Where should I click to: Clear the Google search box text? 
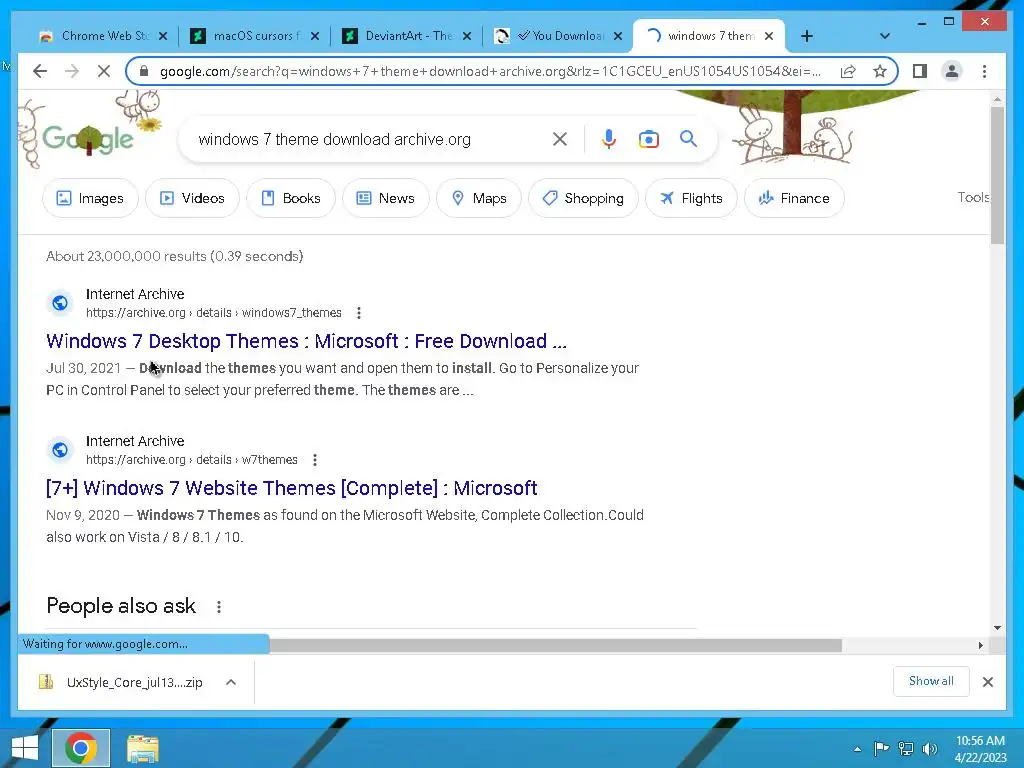(560, 139)
